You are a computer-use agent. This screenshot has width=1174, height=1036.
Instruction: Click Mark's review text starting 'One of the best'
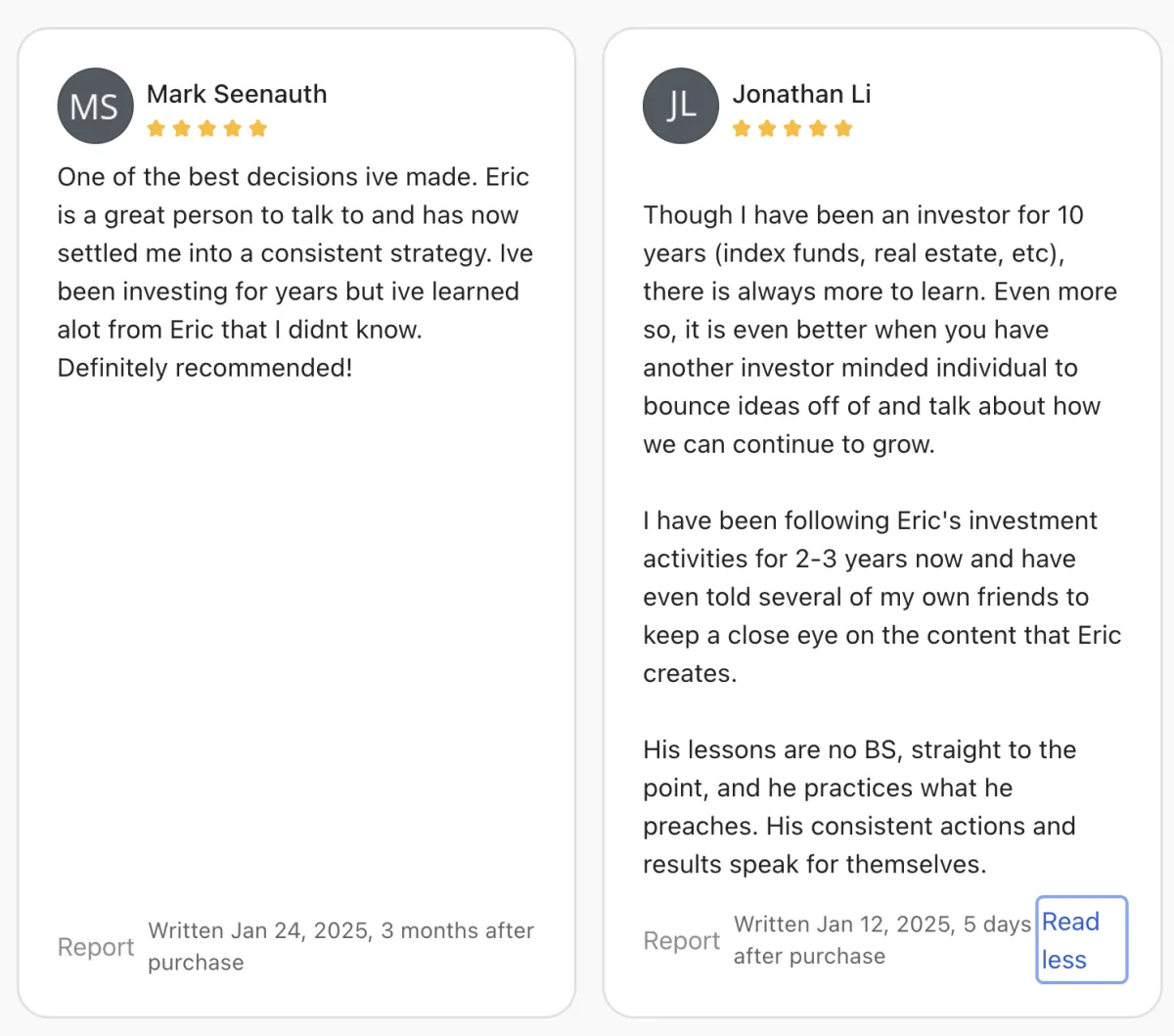click(293, 272)
